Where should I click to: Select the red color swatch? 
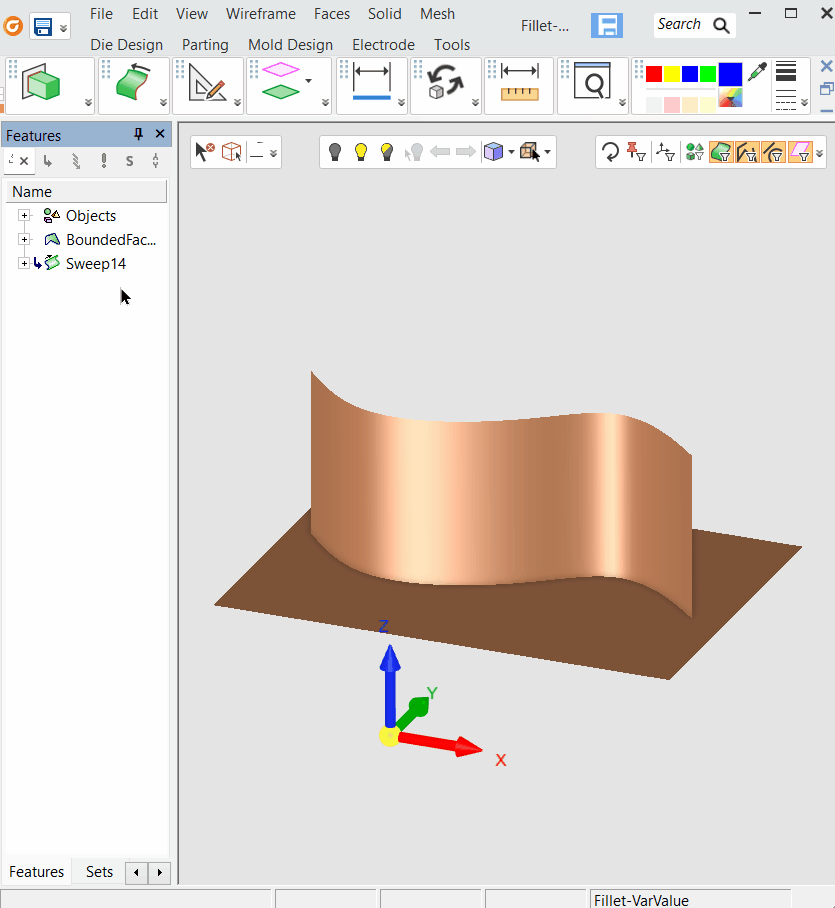click(x=654, y=74)
